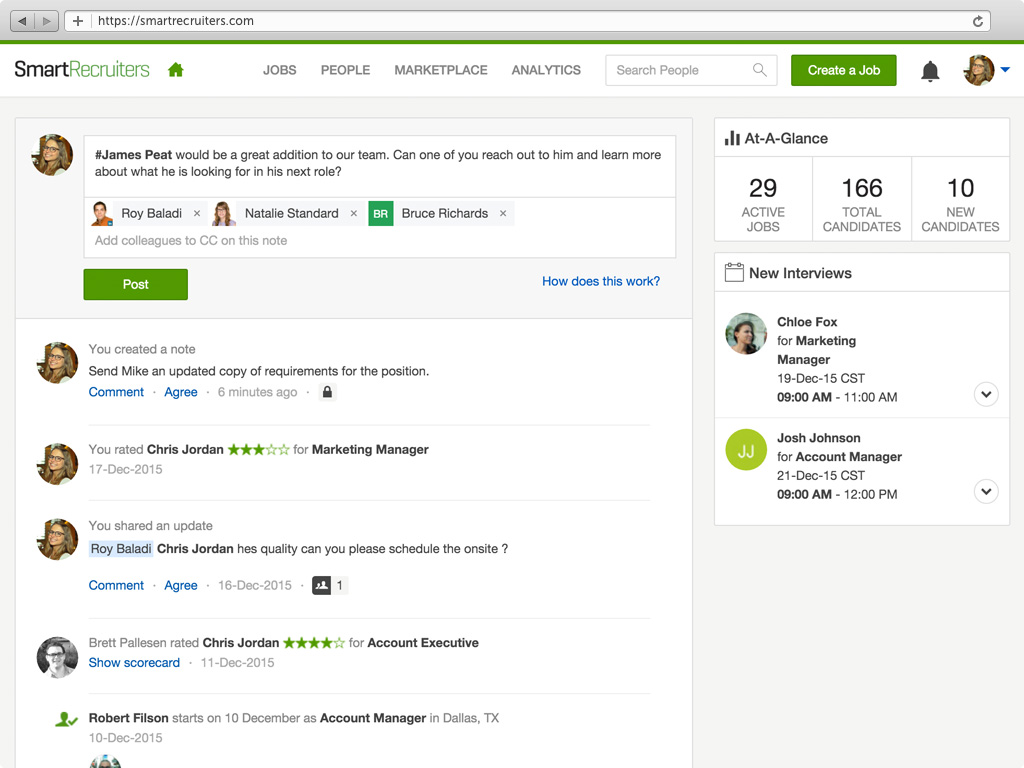Open the Analytics menu
The image size is (1024, 768).
pos(546,70)
